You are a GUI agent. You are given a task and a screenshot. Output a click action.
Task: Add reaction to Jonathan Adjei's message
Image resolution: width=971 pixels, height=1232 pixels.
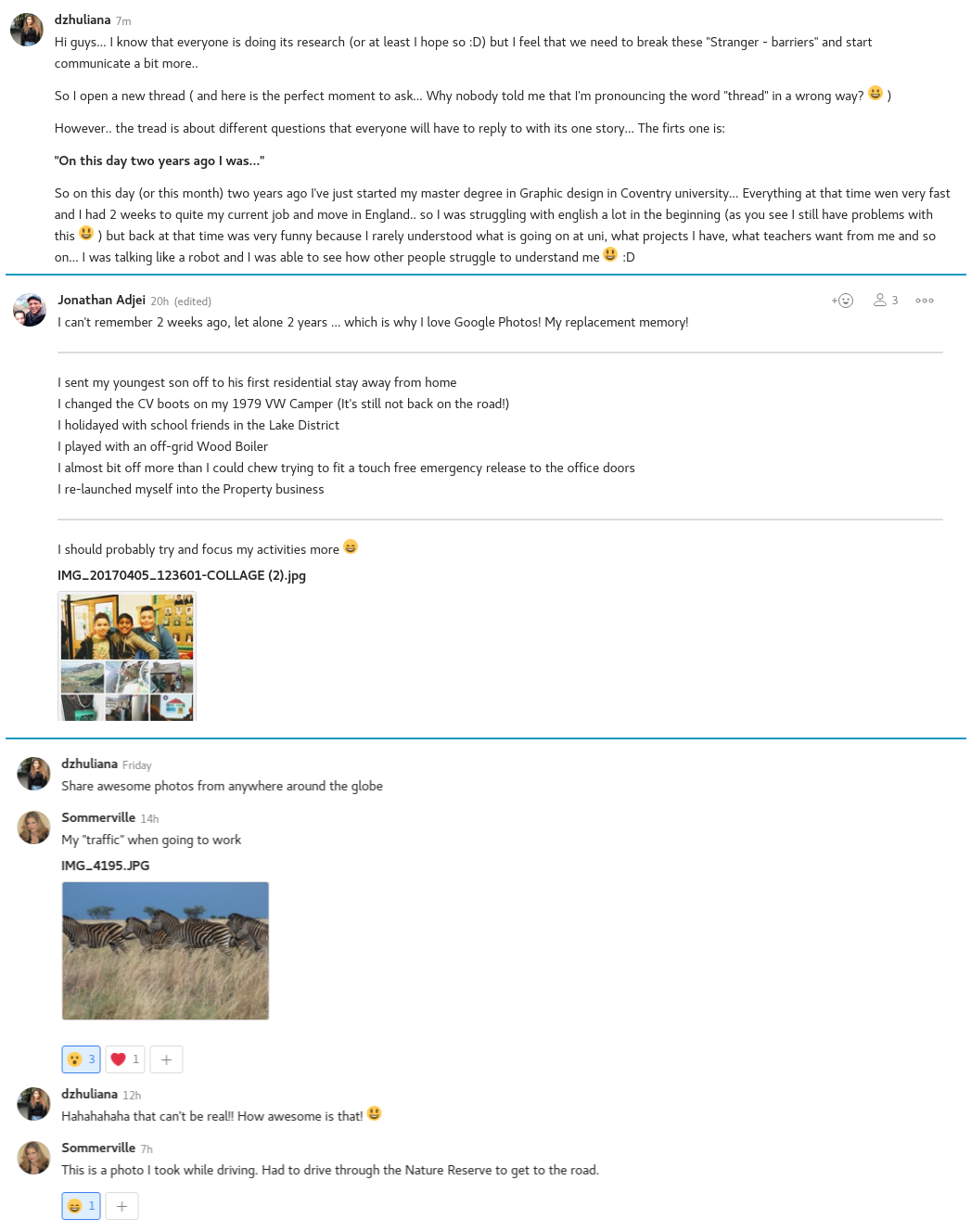click(x=842, y=301)
